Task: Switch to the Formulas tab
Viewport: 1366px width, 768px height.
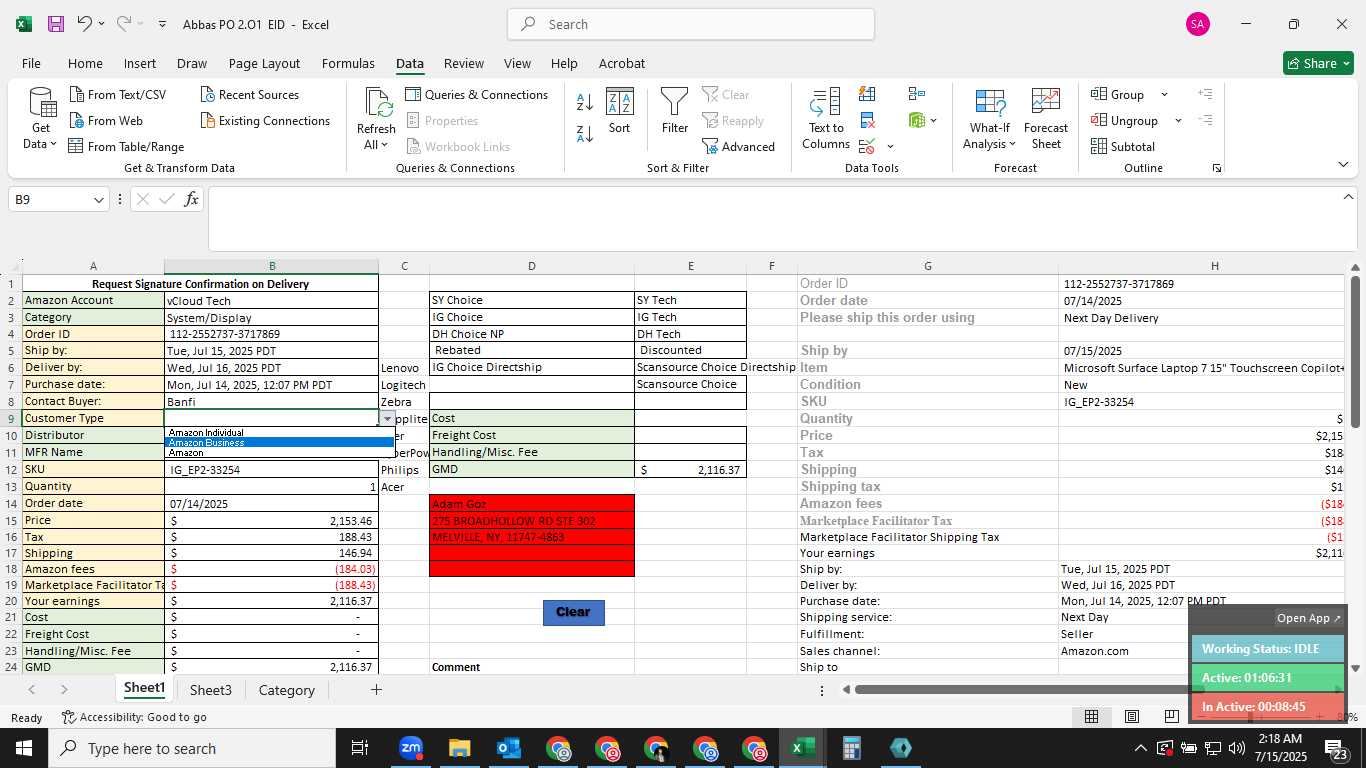Action: pyautogui.click(x=348, y=63)
